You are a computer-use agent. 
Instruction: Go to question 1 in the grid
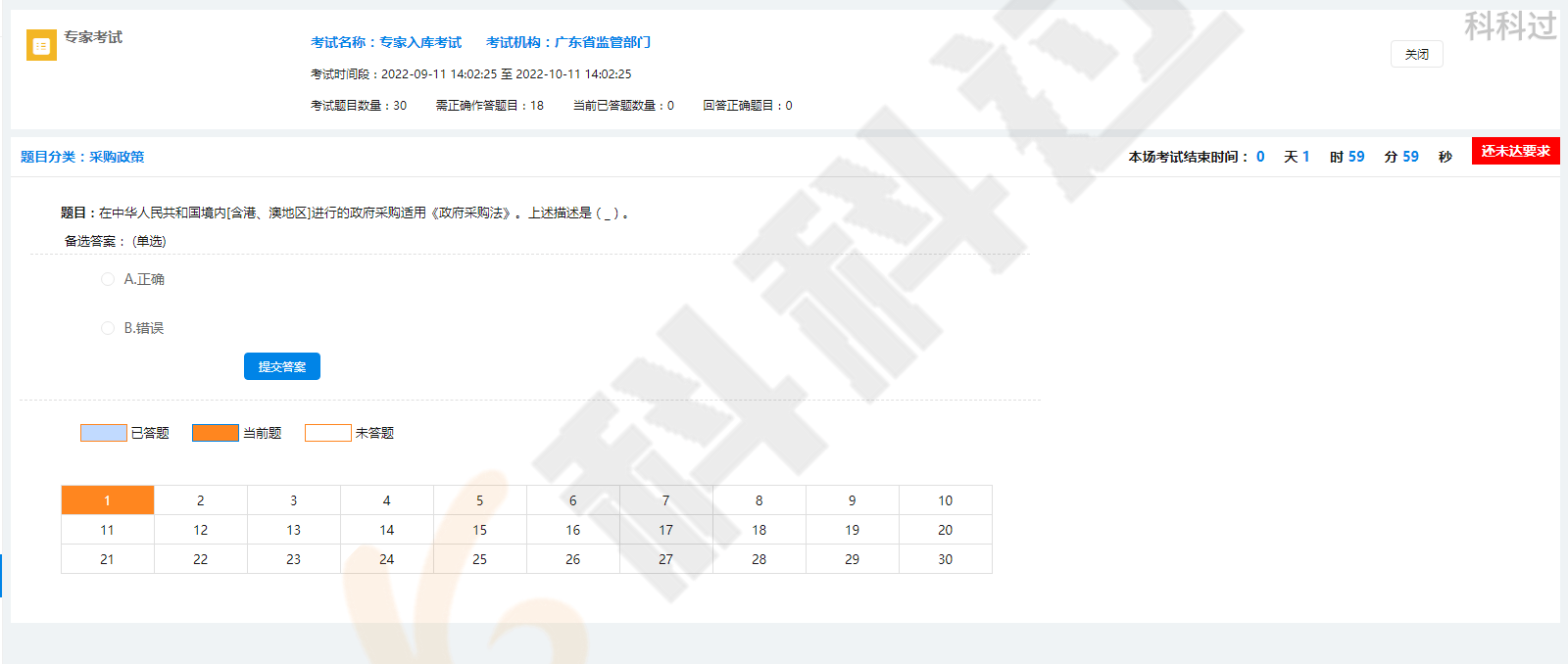point(108,500)
